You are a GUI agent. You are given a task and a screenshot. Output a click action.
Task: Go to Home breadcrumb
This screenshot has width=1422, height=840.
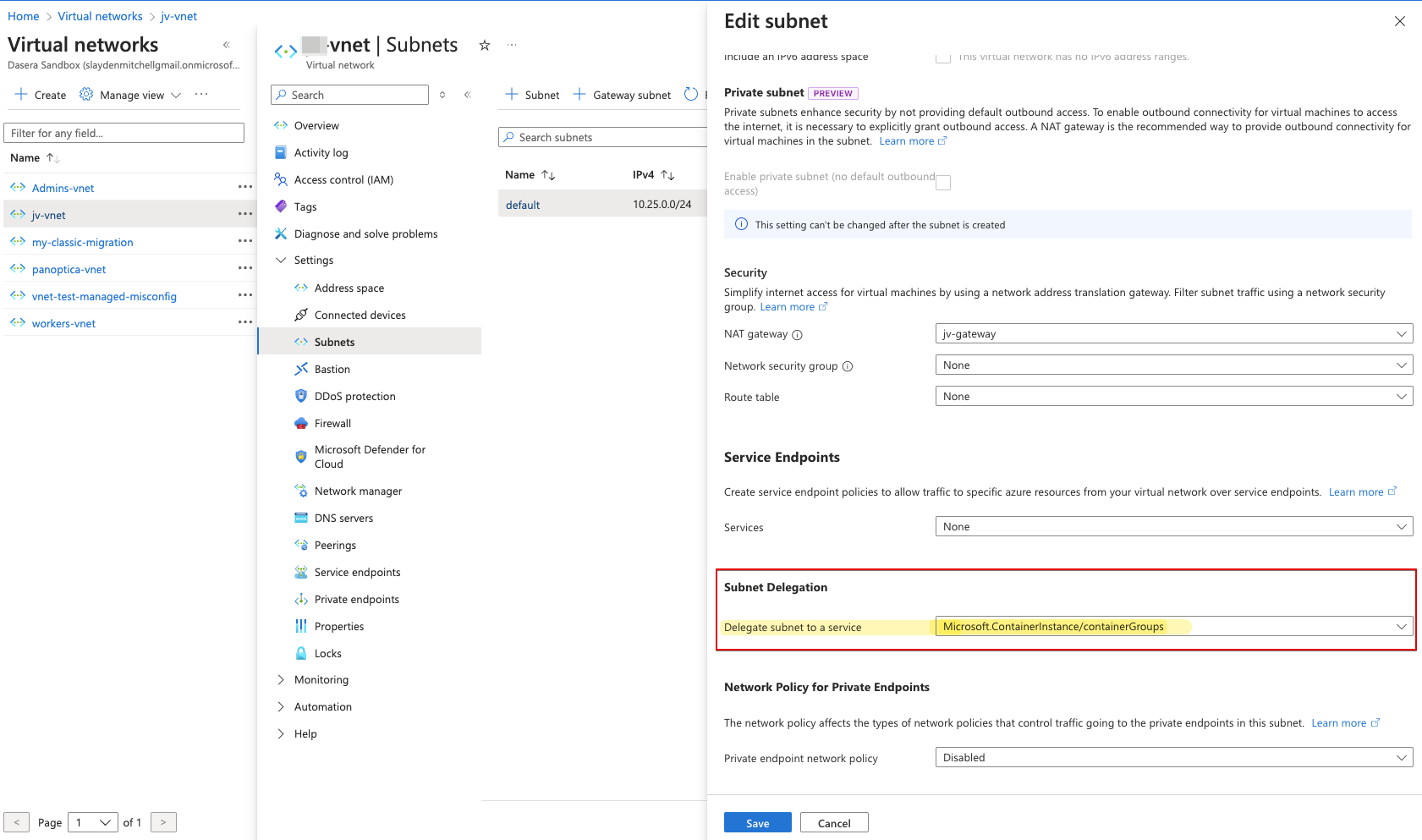[24, 16]
